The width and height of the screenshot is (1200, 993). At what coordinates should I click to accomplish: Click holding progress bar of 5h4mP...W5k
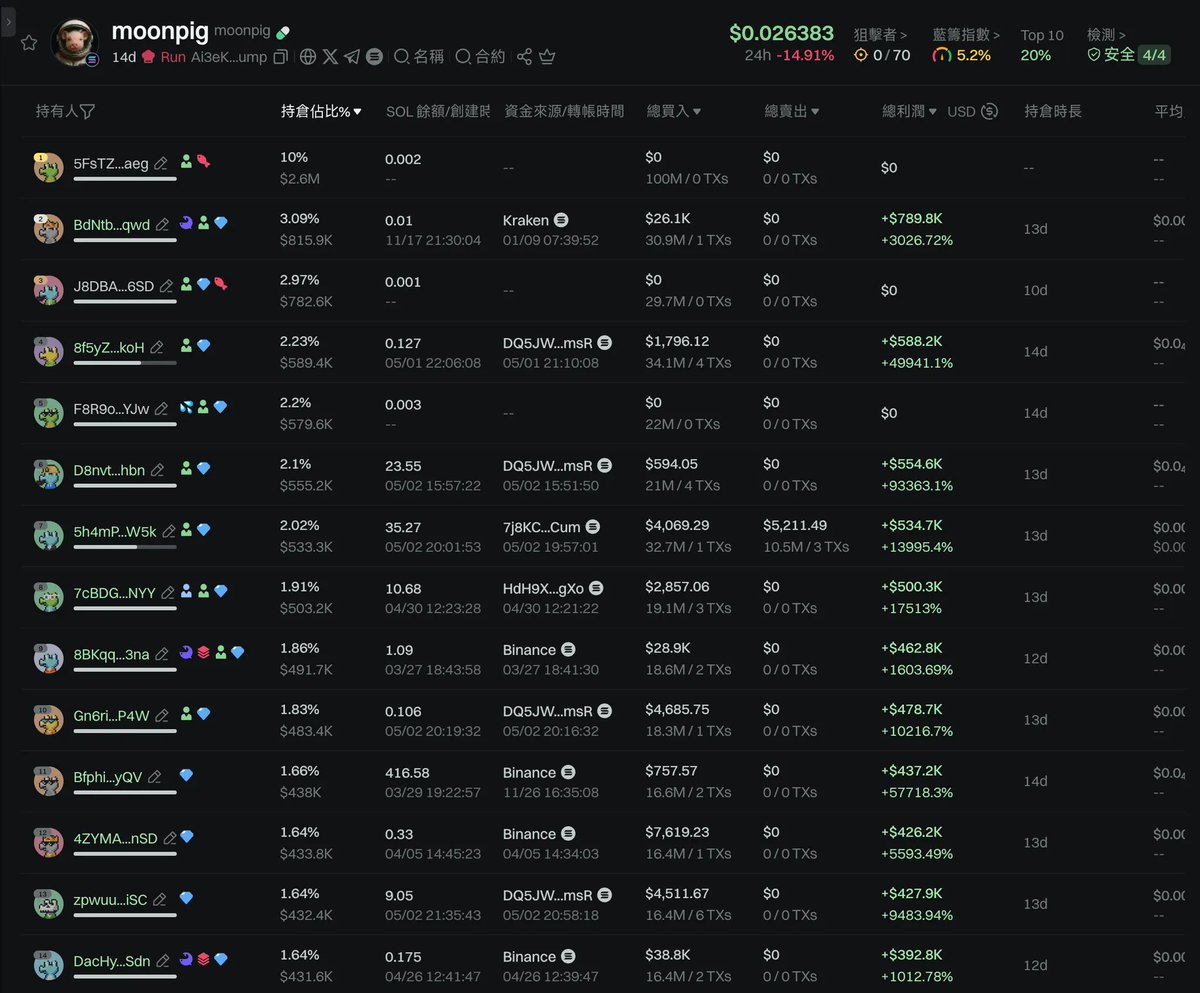pos(125,547)
